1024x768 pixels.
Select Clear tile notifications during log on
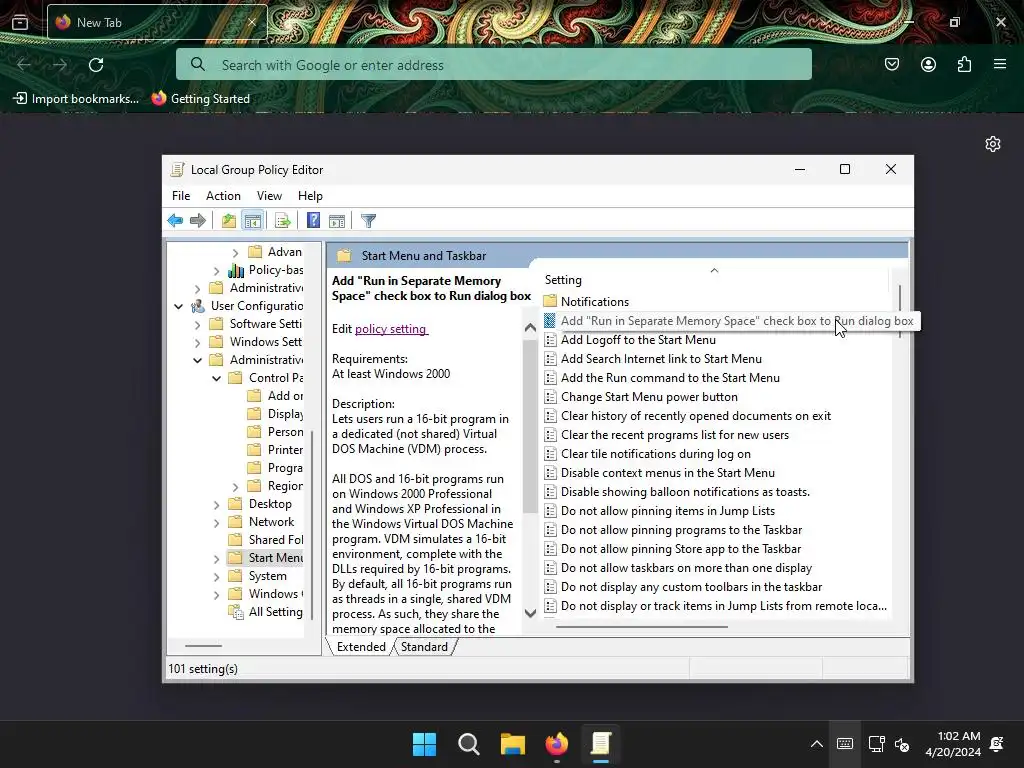pos(656,453)
